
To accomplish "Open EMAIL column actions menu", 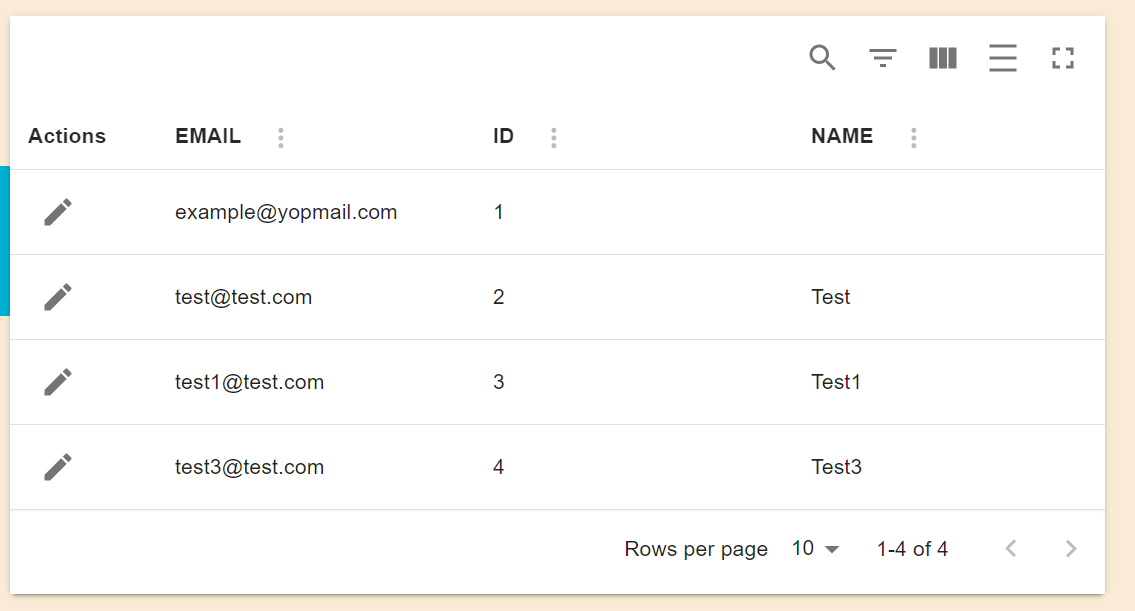I will tap(281, 138).
